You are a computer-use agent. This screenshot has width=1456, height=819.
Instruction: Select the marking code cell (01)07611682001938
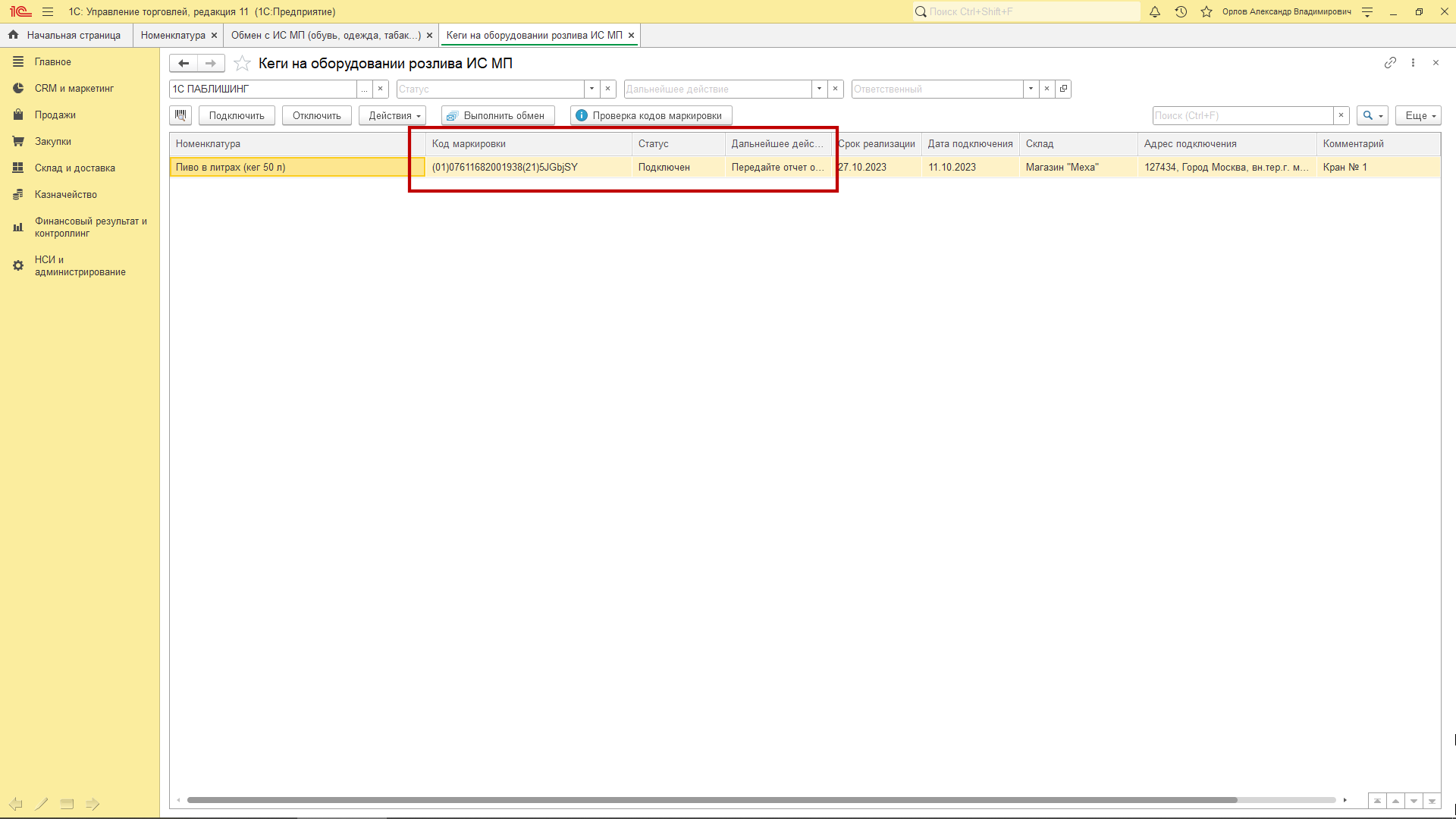tap(529, 168)
